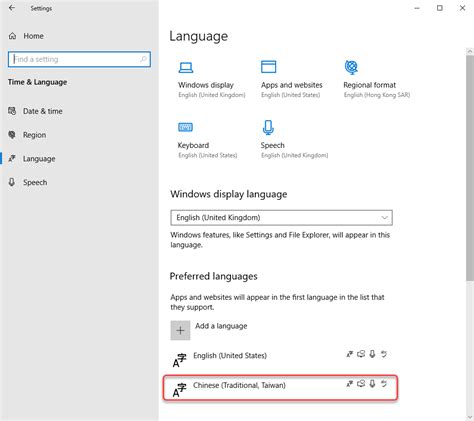474x421 pixels.
Task: Open the Speech tile microphone icon
Action: [268, 127]
